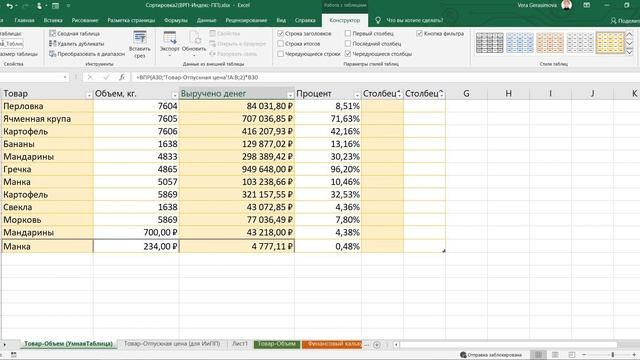Switch to Page Break Preview in status bar
Screen dimensions: 640x360
[571, 355]
